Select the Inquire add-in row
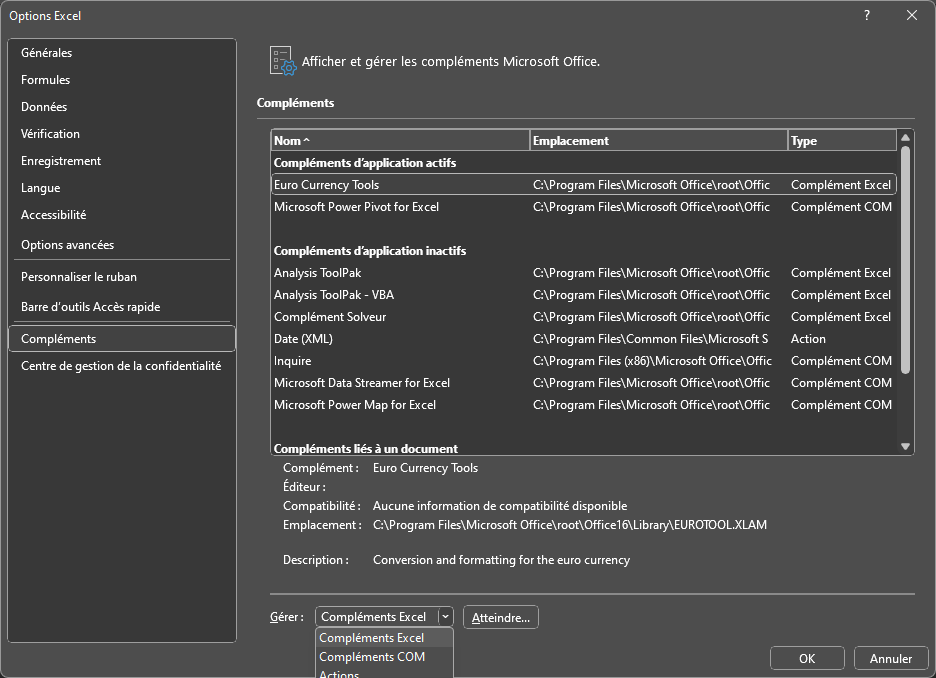The width and height of the screenshot is (936, 678). pos(584,361)
